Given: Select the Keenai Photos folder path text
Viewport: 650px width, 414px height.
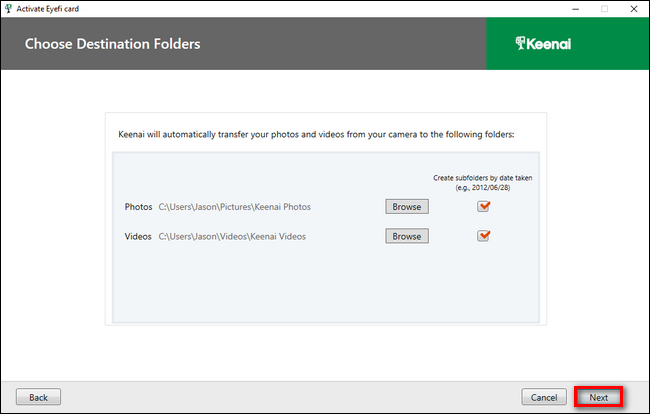Looking at the screenshot, I should [x=235, y=207].
